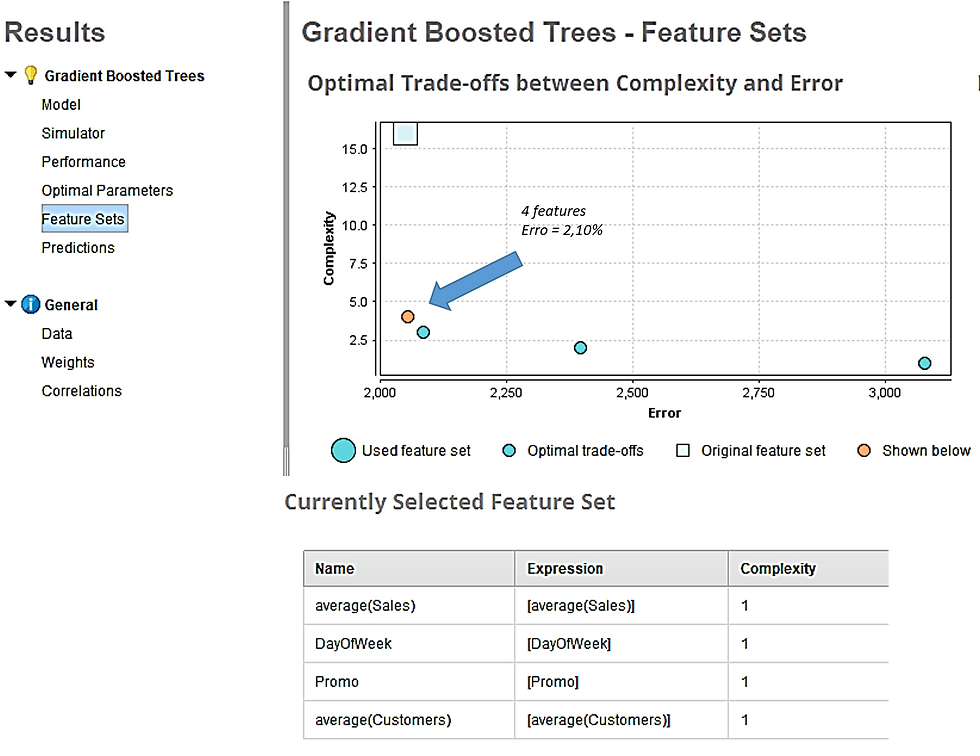Open the Correlations view under General
This screenshot has height=756, width=980.
pyautogui.click(x=82, y=391)
